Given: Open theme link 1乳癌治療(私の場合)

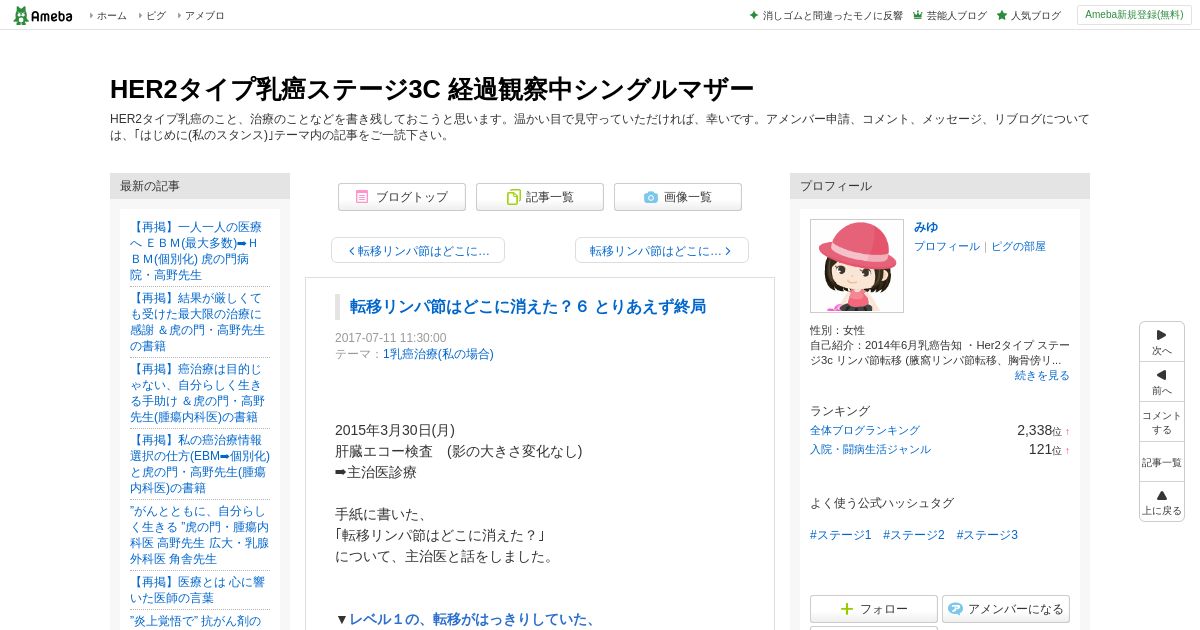Looking at the screenshot, I should coord(438,354).
